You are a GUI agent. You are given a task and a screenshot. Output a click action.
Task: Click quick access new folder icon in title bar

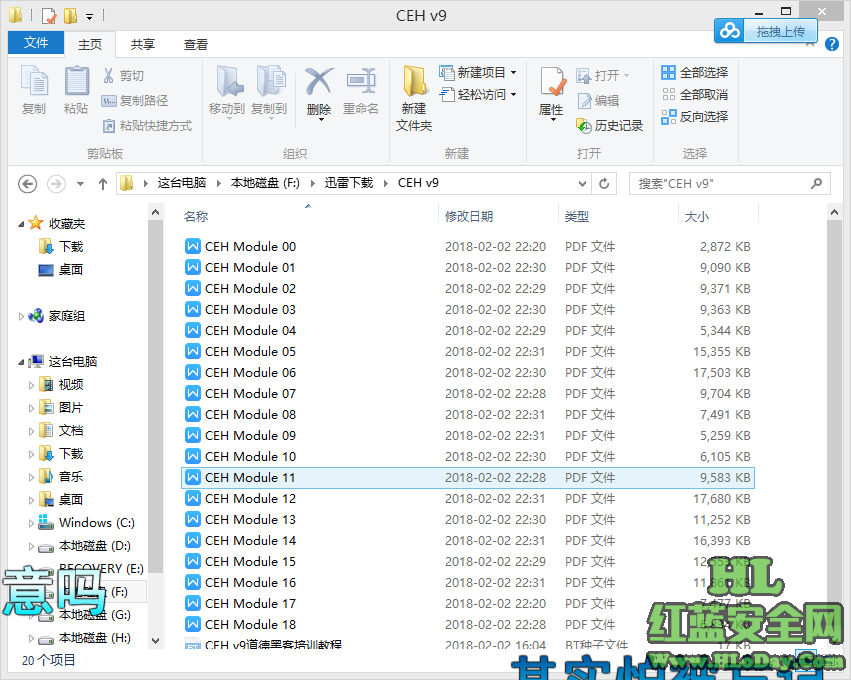click(x=71, y=15)
